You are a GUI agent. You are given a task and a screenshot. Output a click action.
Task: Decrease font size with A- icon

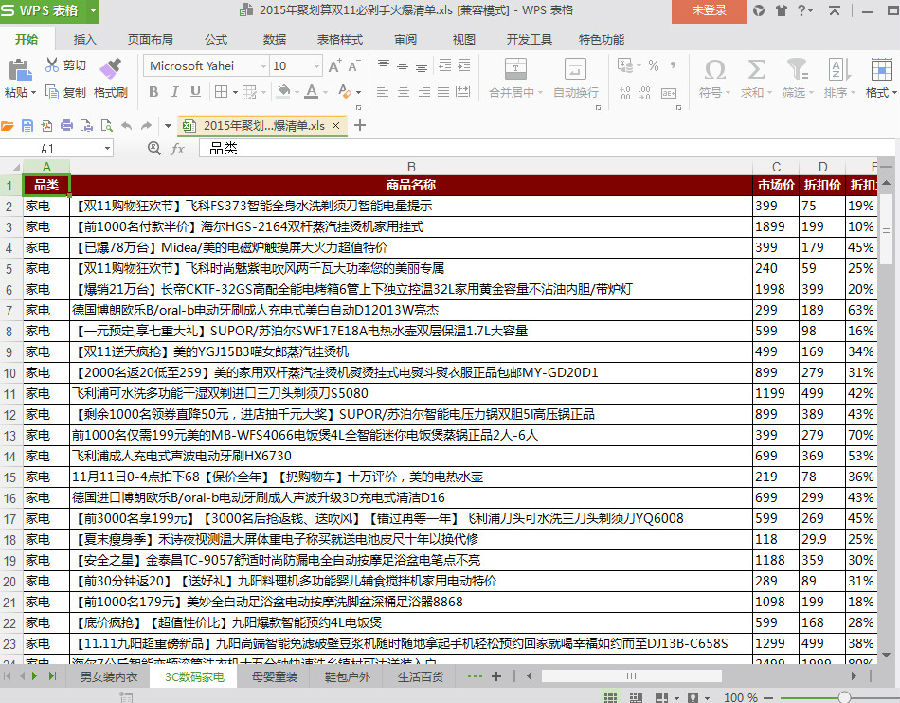355,65
